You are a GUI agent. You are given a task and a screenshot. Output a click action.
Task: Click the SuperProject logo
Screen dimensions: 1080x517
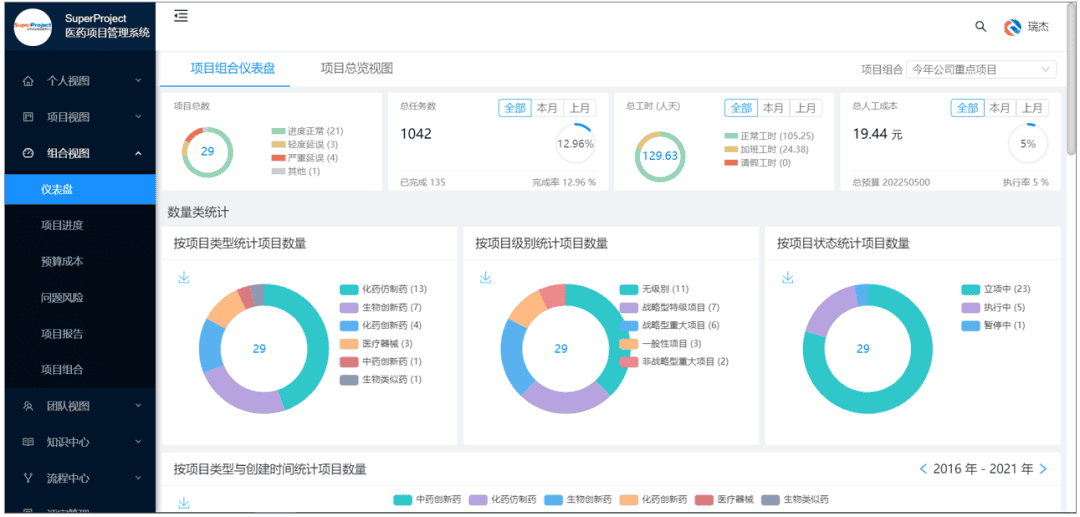pos(33,27)
